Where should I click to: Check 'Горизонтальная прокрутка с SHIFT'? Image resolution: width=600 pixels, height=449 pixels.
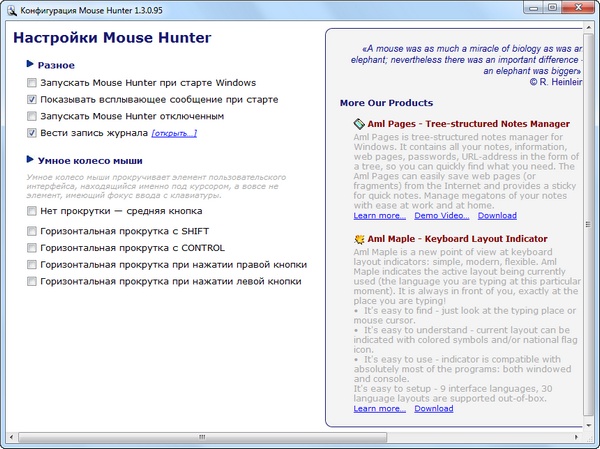coord(32,231)
